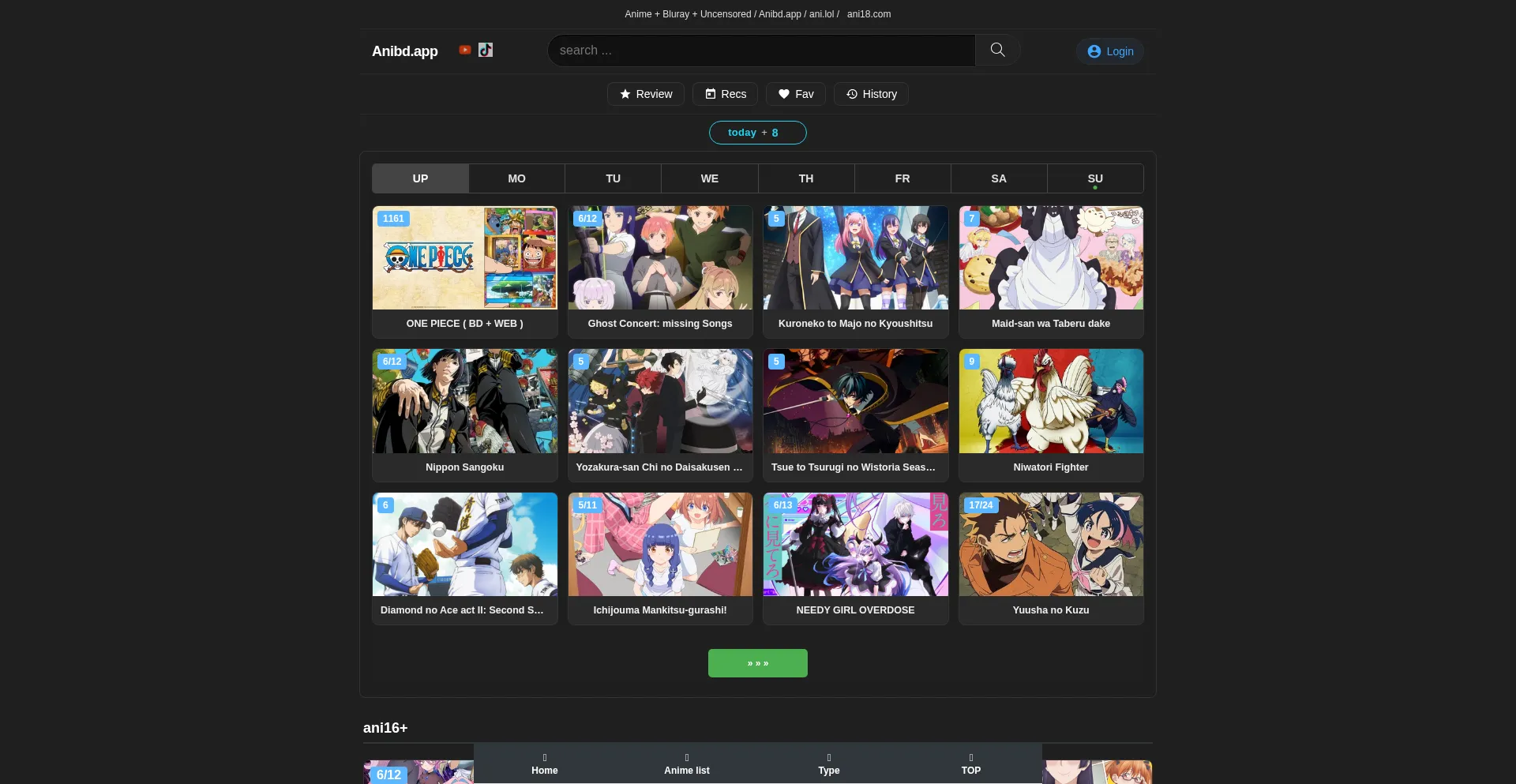Screen dimensions: 1516x784
Task: Open Kuroneko to Majo no Kyoushitsu thumbnail
Action: 856,258
